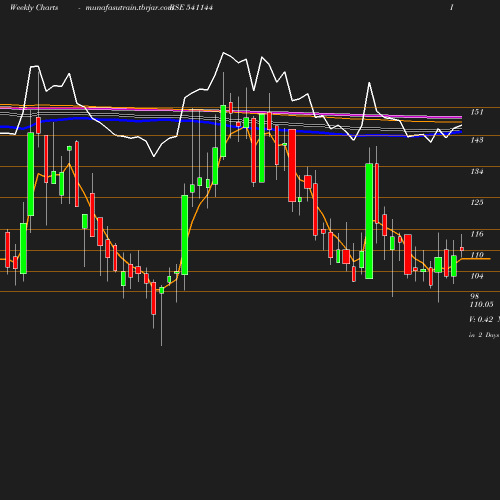Screen dimensions: 500x500
Task: Click the munafasutra website watermark label
Action: 128,8
